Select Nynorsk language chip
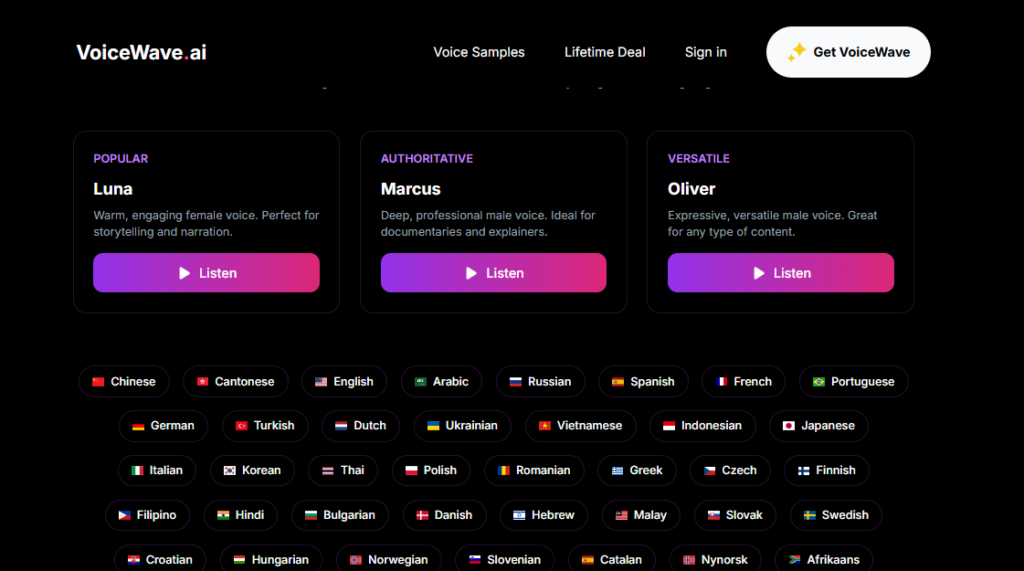The width and height of the screenshot is (1024, 571). point(716,559)
